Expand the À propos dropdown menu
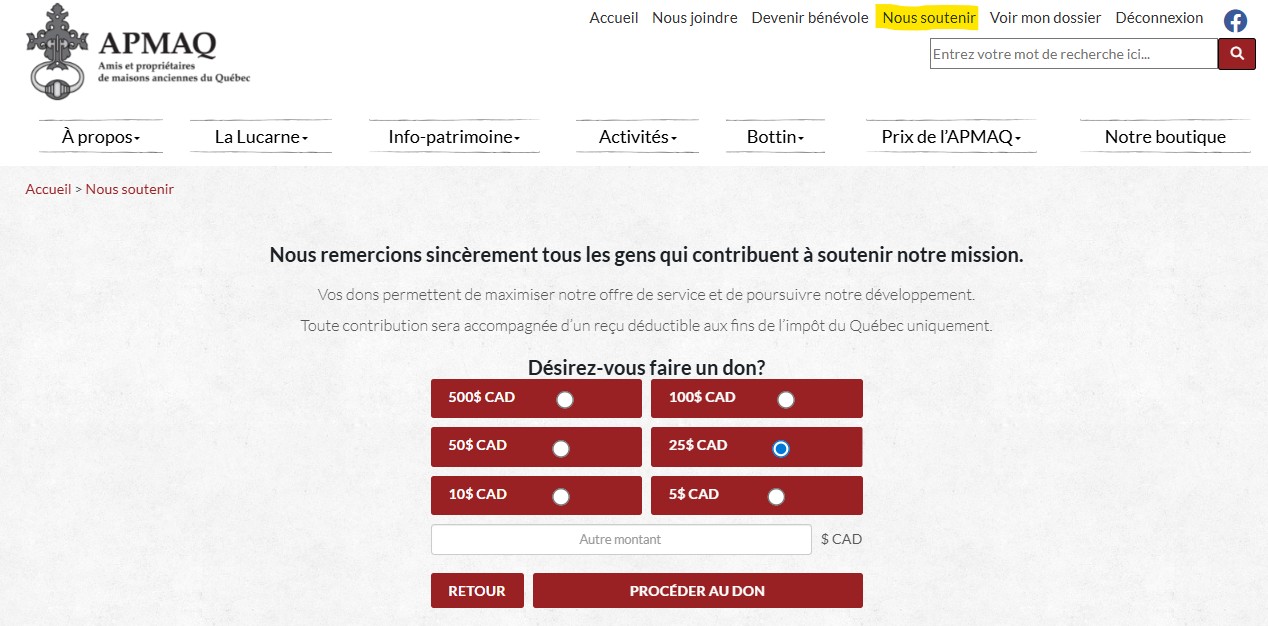Screen dimensions: 1268x626 [101, 137]
